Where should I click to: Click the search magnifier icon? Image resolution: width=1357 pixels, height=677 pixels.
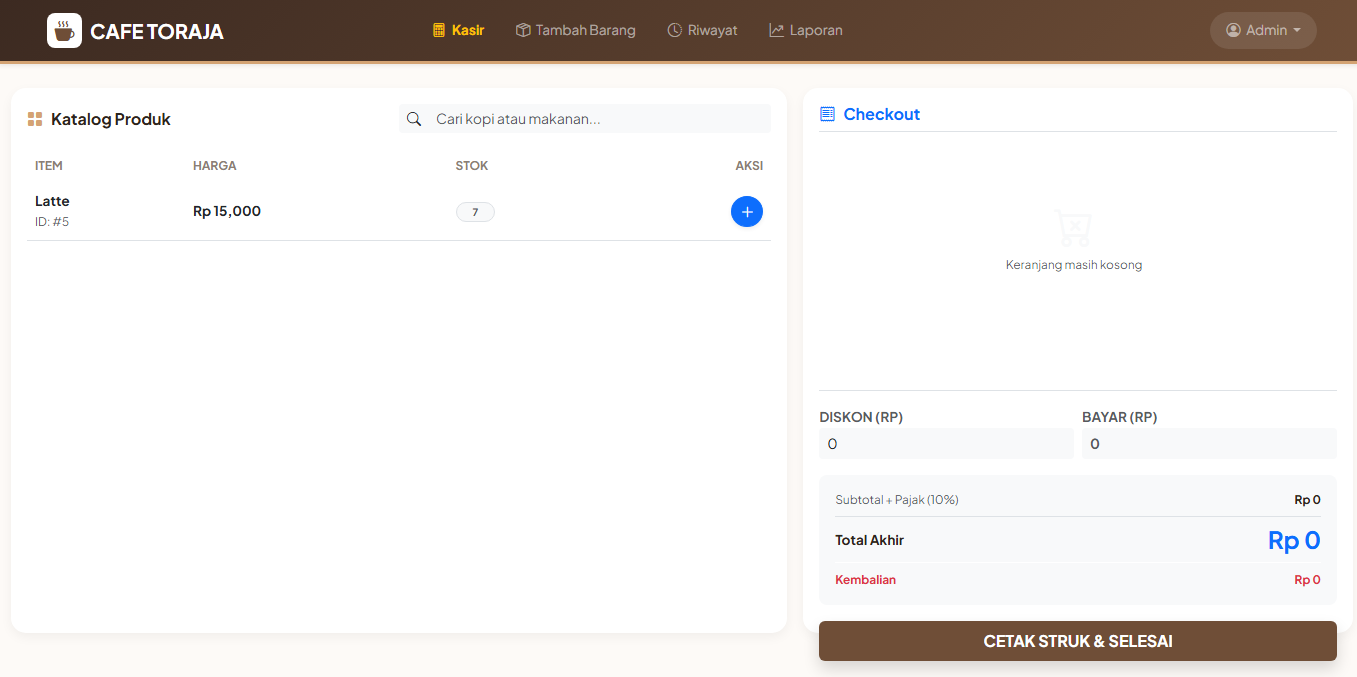[414, 119]
